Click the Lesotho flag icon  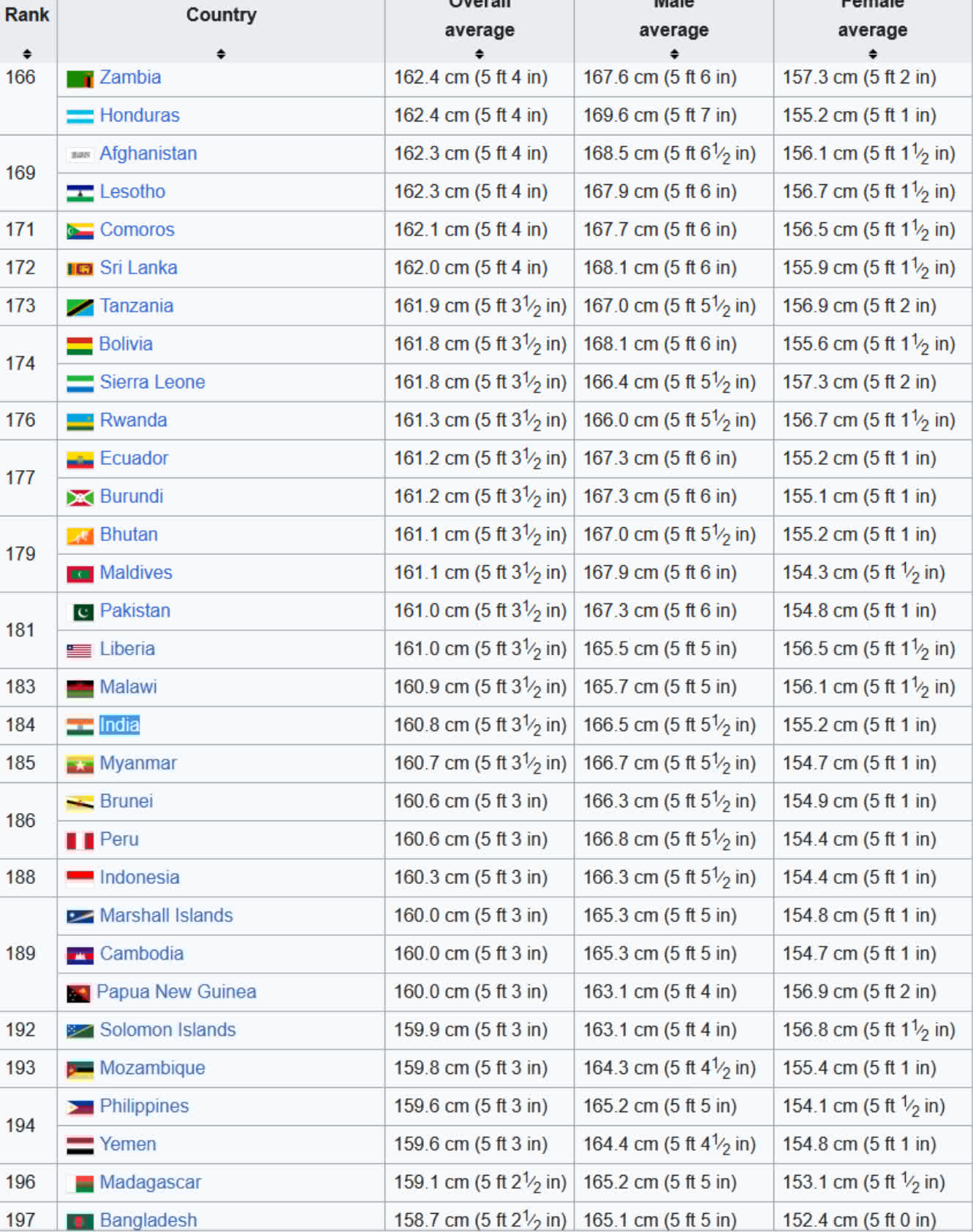(80, 192)
